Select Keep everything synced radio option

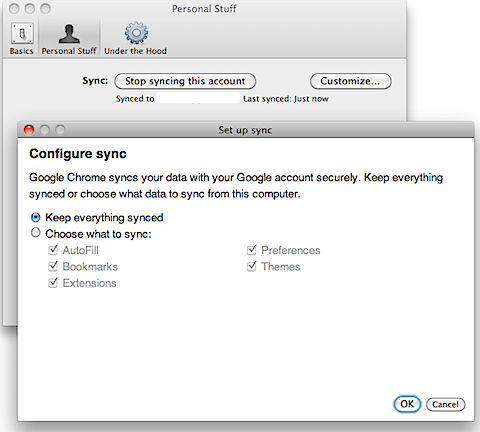coord(35,217)
